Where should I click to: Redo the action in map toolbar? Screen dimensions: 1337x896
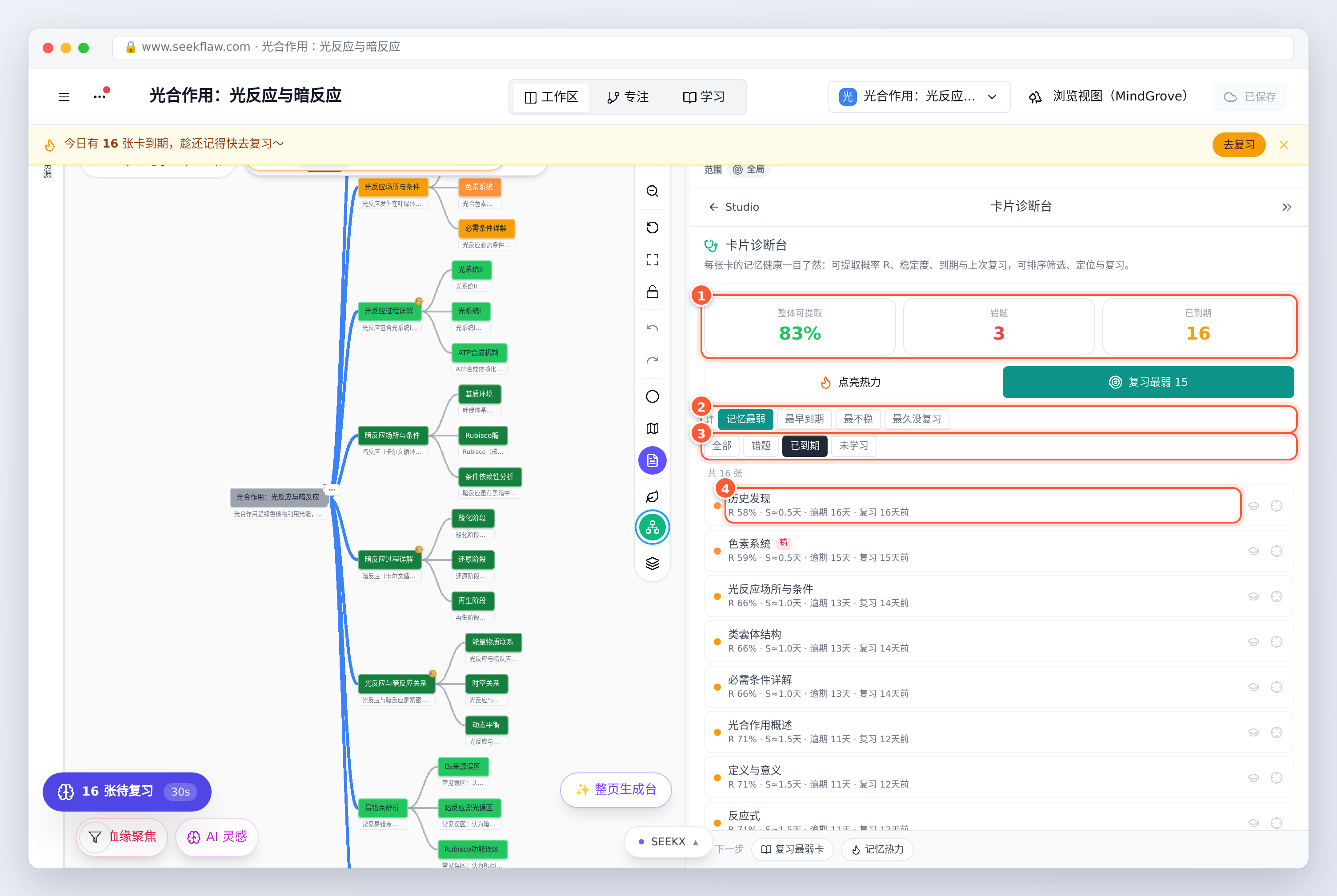coord(652,360)
